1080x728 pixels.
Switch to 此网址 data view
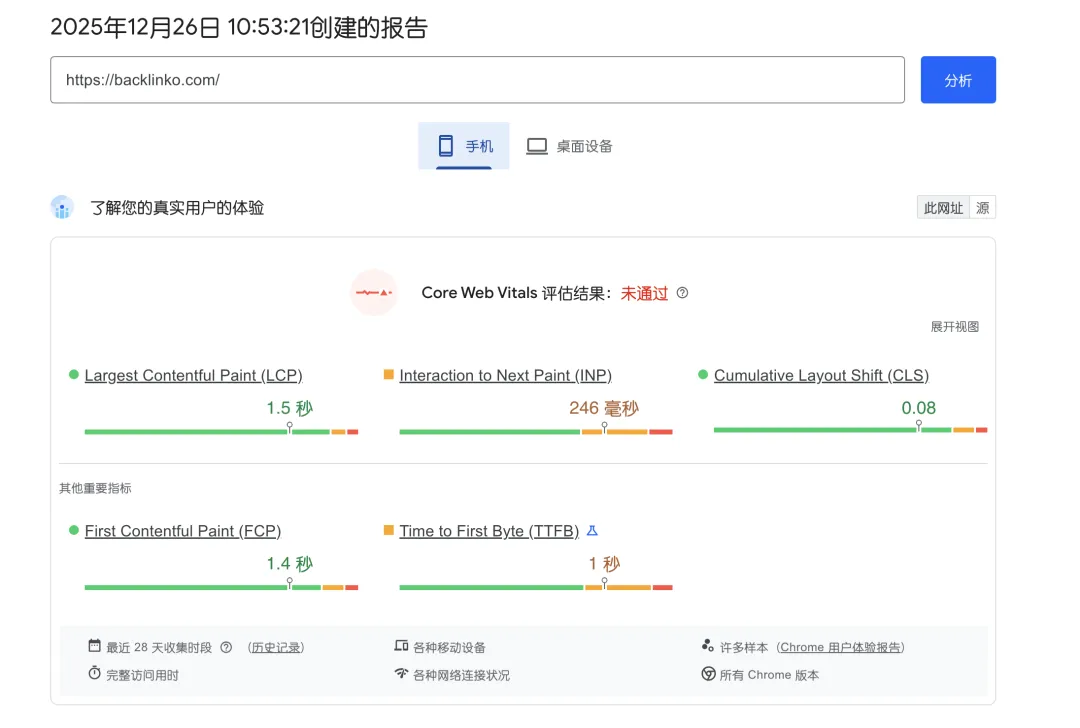pos(943,208)
